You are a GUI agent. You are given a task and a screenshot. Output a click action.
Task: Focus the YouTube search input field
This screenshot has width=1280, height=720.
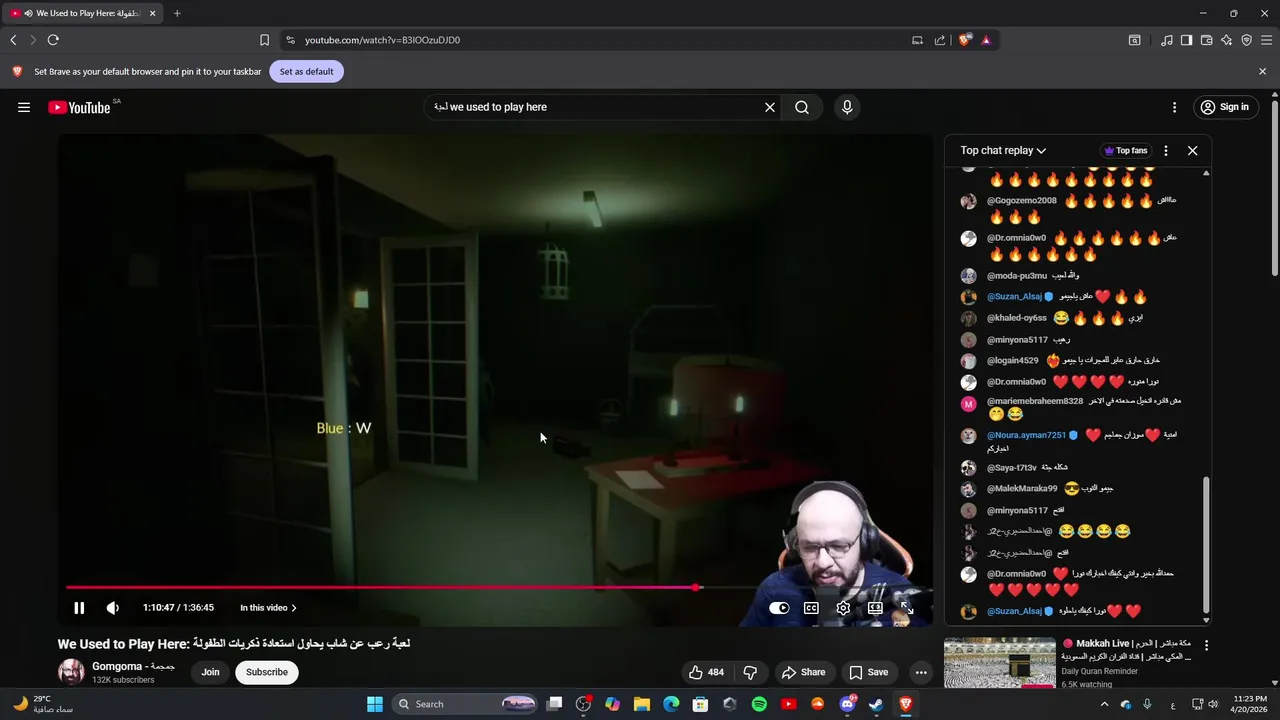point(595,107)
